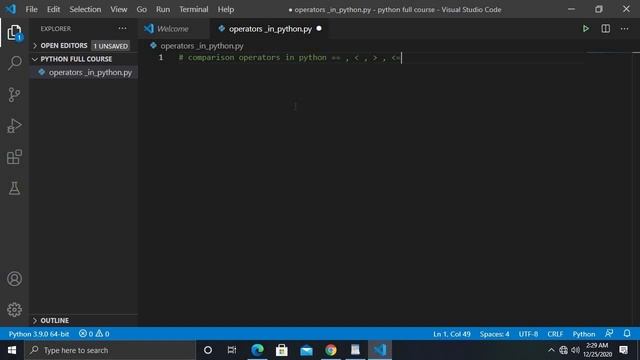The image size is (640, 360).
Task: Click the errors and warnings indicator
Action: (x=94, y=334)
